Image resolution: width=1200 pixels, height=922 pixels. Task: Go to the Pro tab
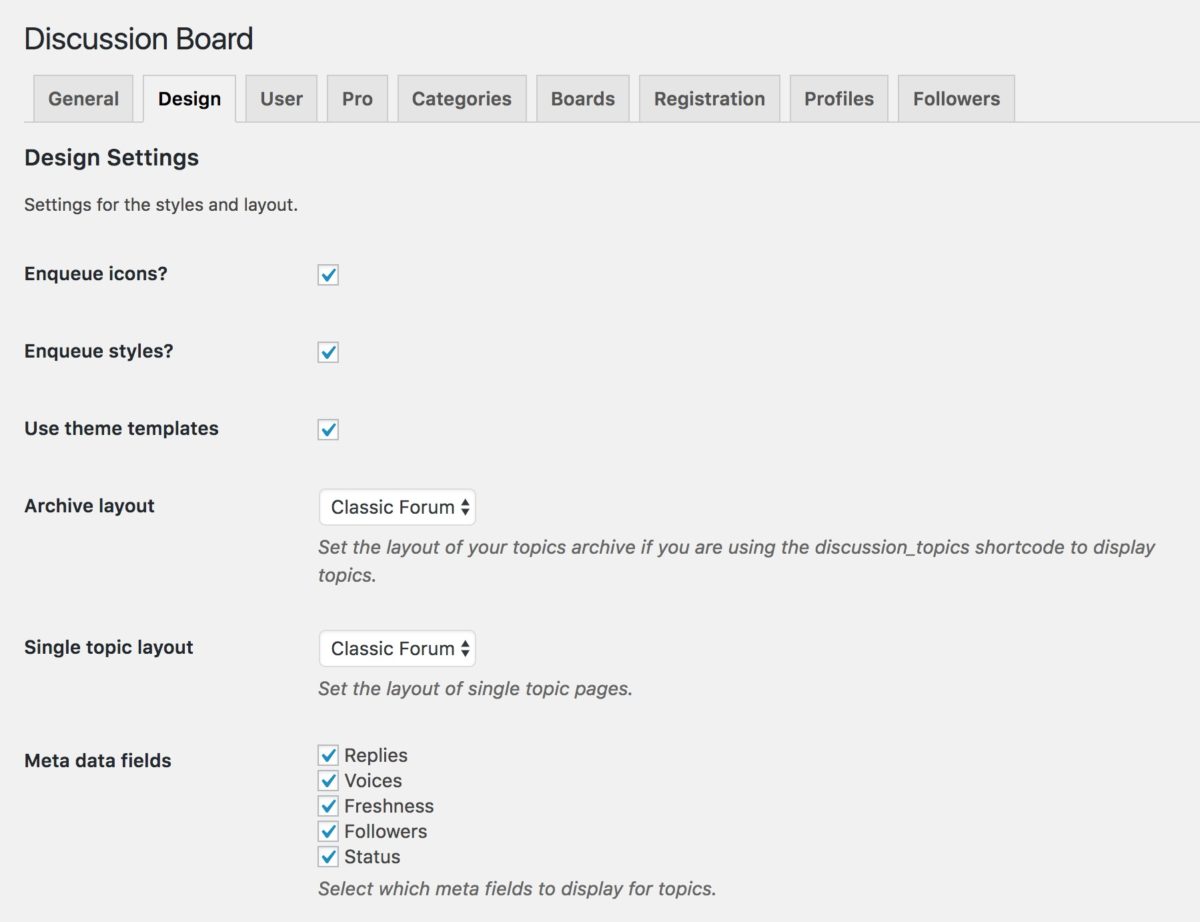pos(357,99)
